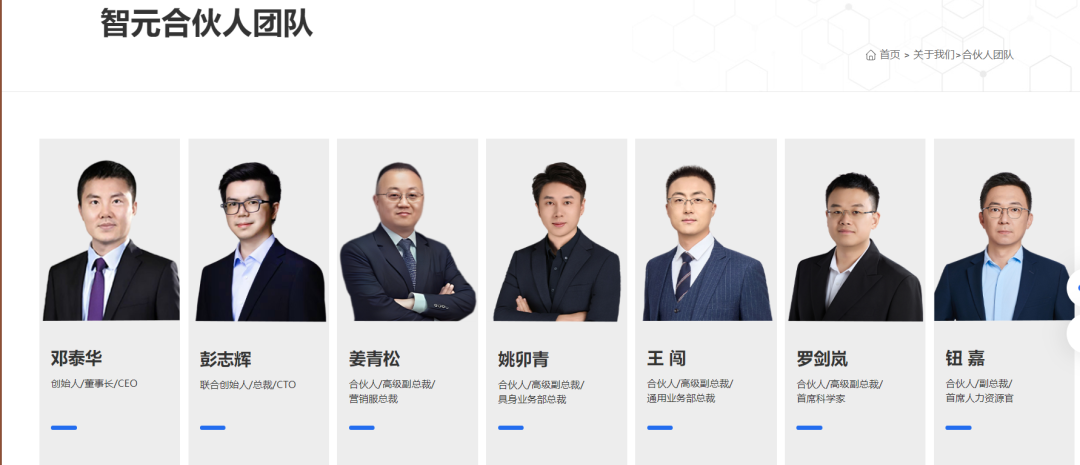Click the name 邓泰华
Viewport: 1080px width, 465px height.
coord(76,358)
